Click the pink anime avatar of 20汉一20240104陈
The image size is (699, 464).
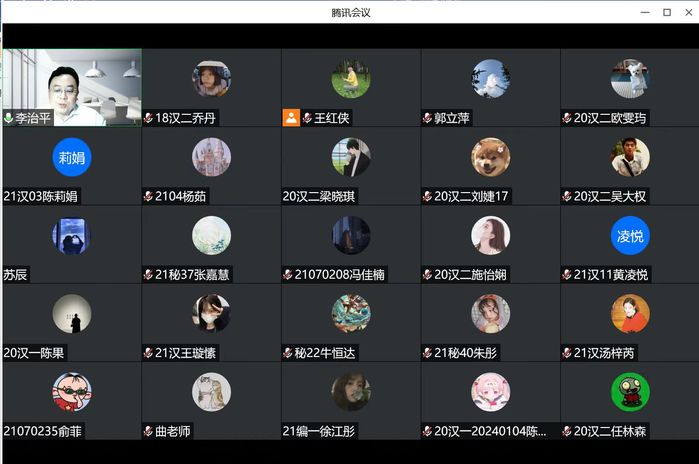point(490,392)
